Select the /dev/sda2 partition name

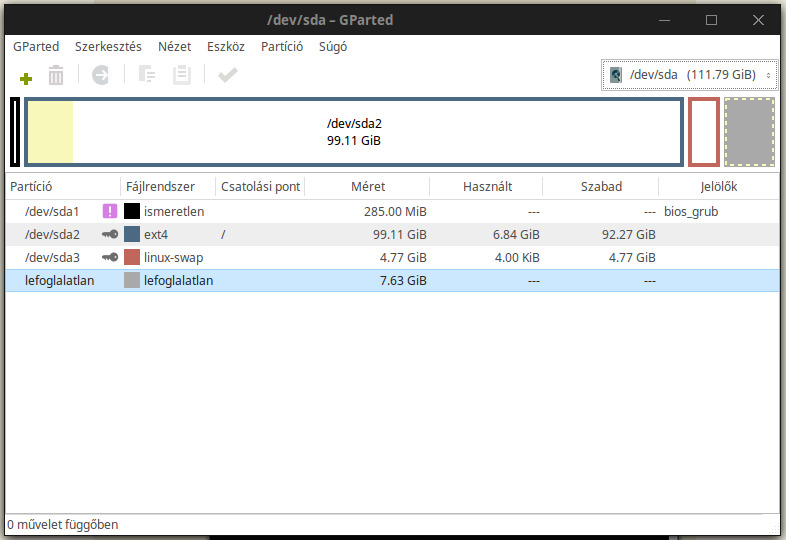[52, 234]
